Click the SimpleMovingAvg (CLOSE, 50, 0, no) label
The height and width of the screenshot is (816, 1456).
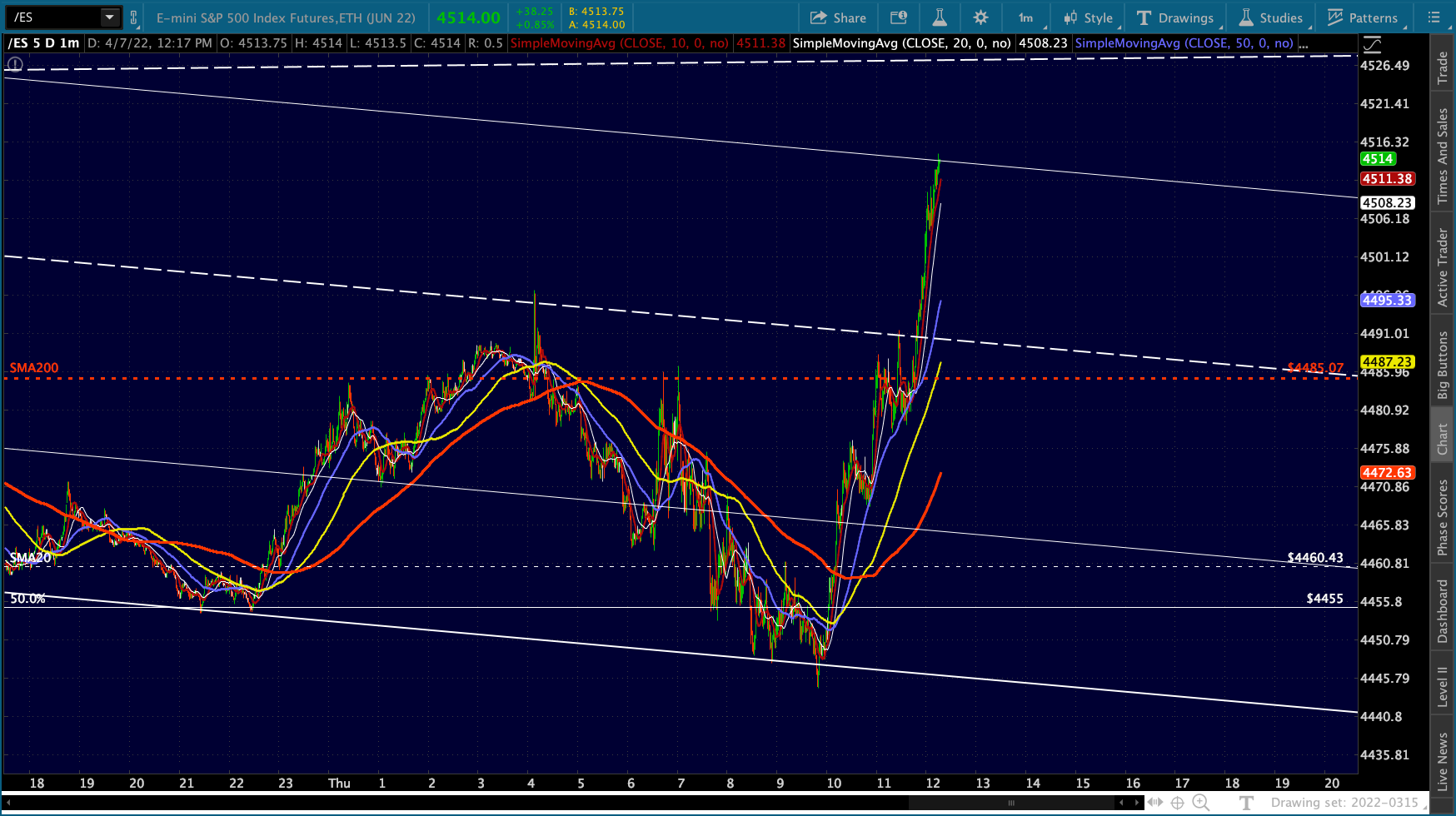point(1184,43)
